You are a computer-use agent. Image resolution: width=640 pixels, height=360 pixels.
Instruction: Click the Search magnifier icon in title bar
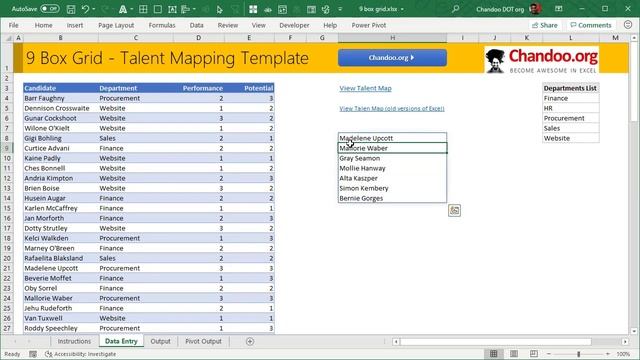(x=456, y=9)
